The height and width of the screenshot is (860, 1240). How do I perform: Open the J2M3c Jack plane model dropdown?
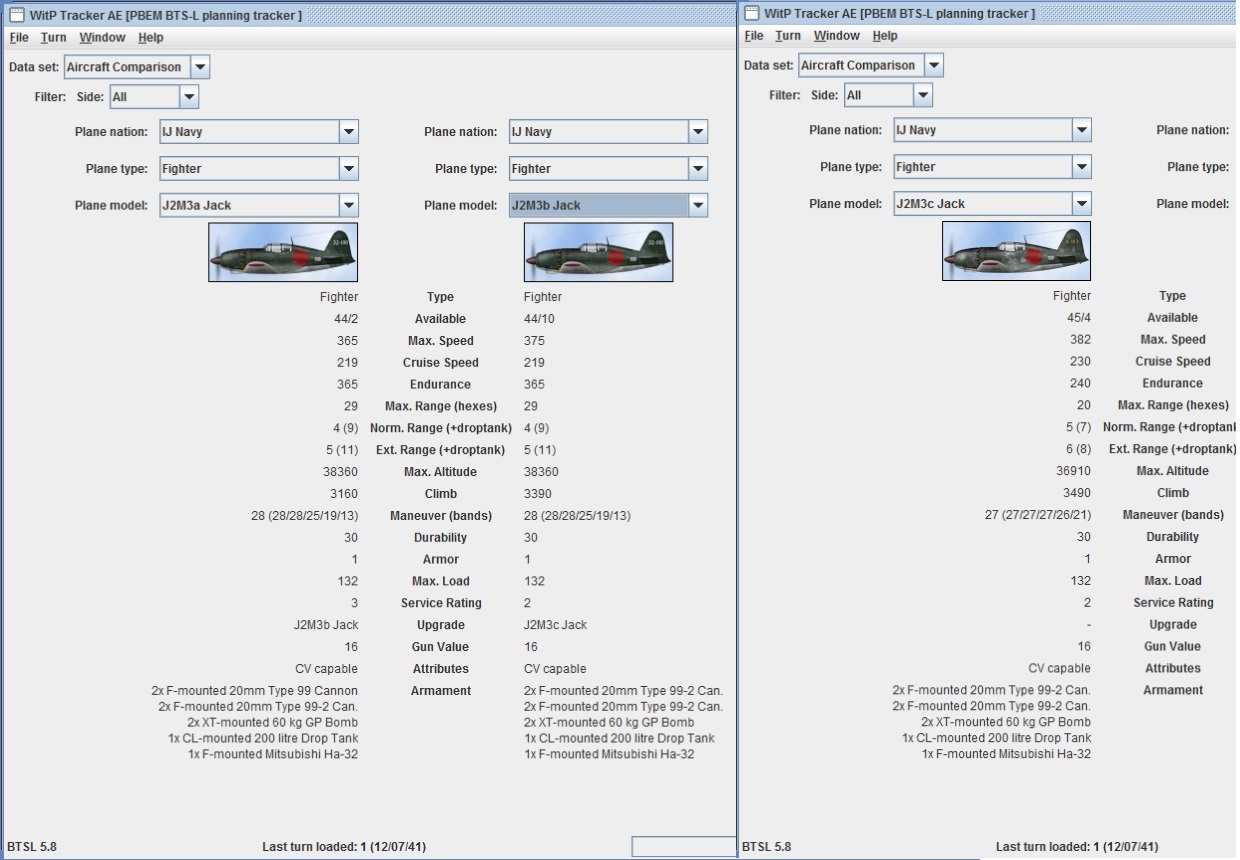(1081, 203)
